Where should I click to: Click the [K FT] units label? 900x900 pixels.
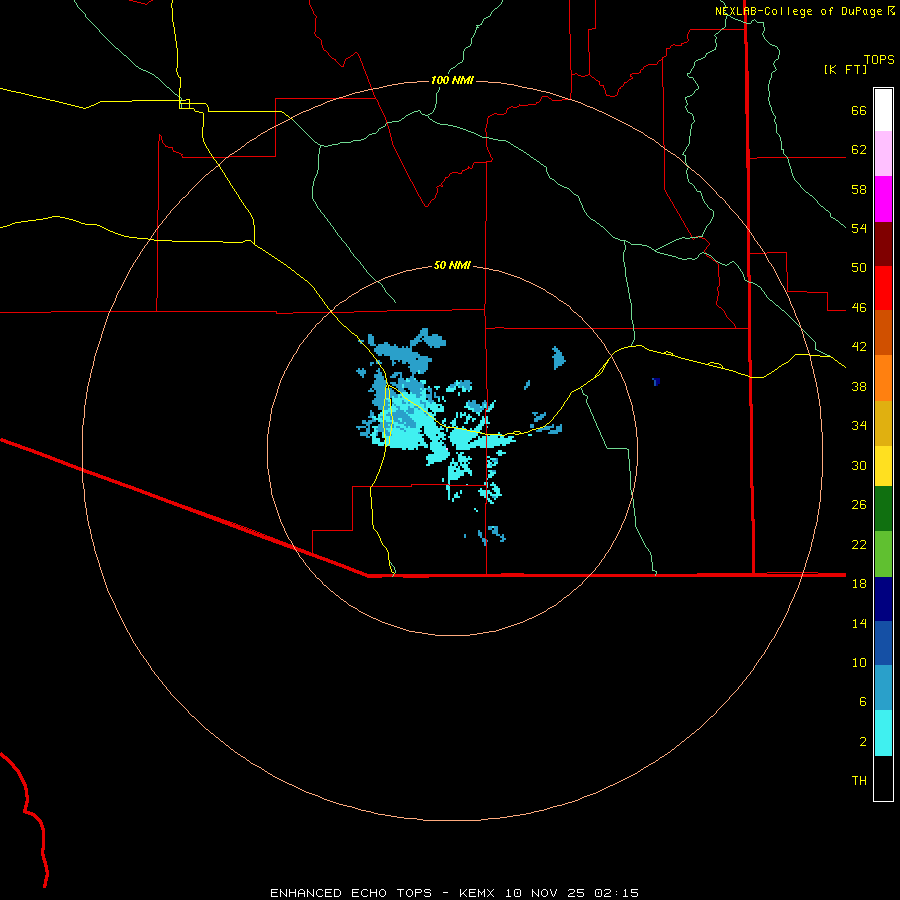[845, 69]
